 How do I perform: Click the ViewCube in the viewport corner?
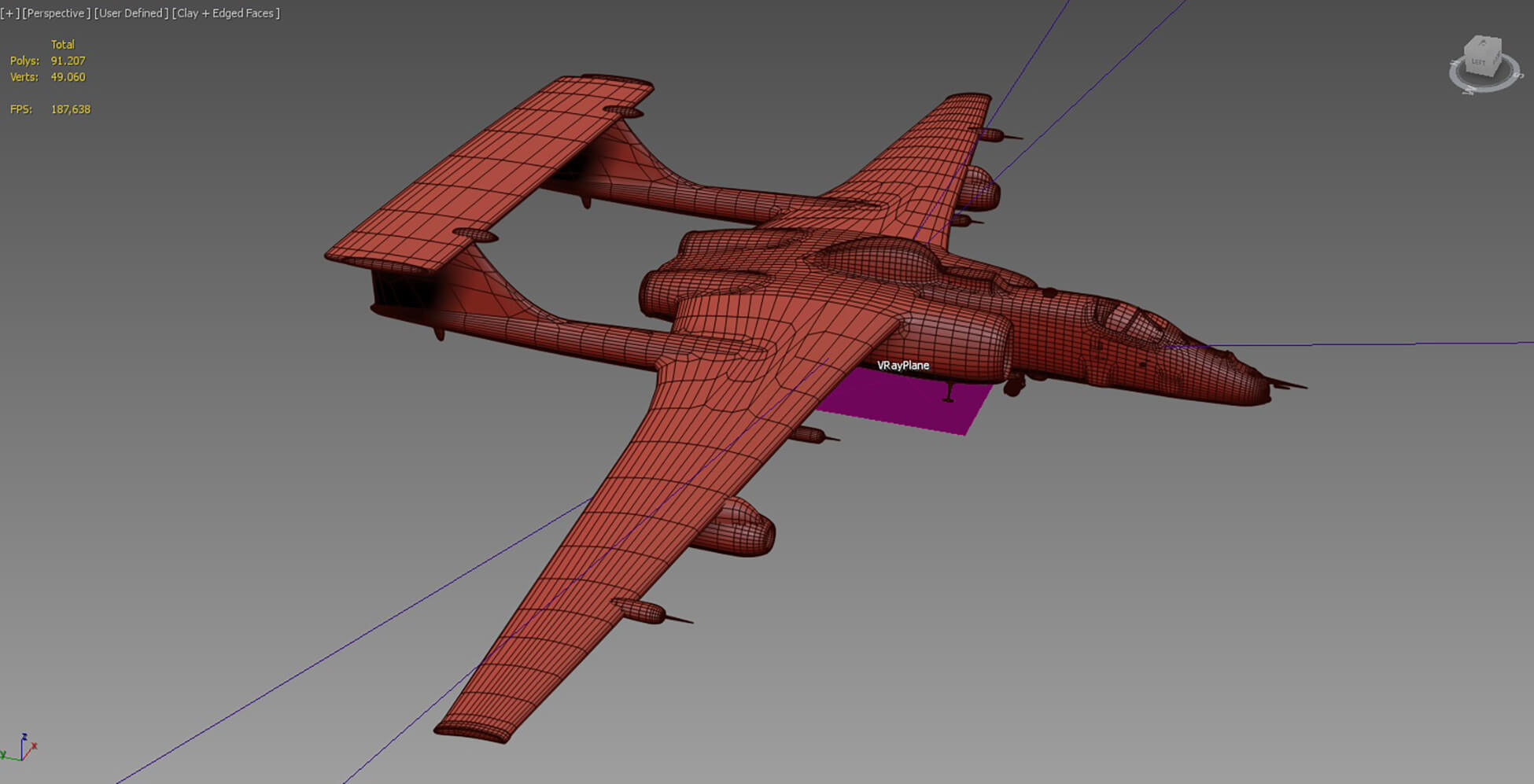point(1482,57)
